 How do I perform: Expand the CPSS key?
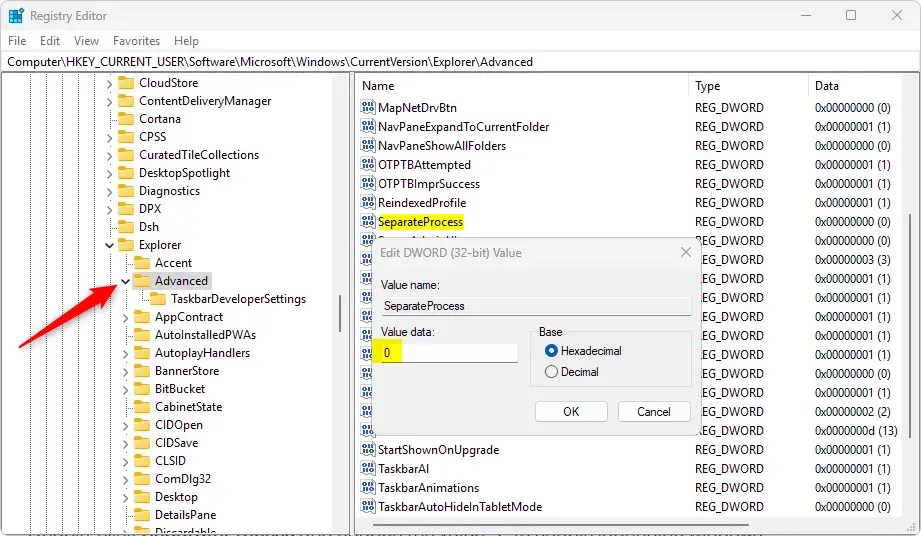109,138
